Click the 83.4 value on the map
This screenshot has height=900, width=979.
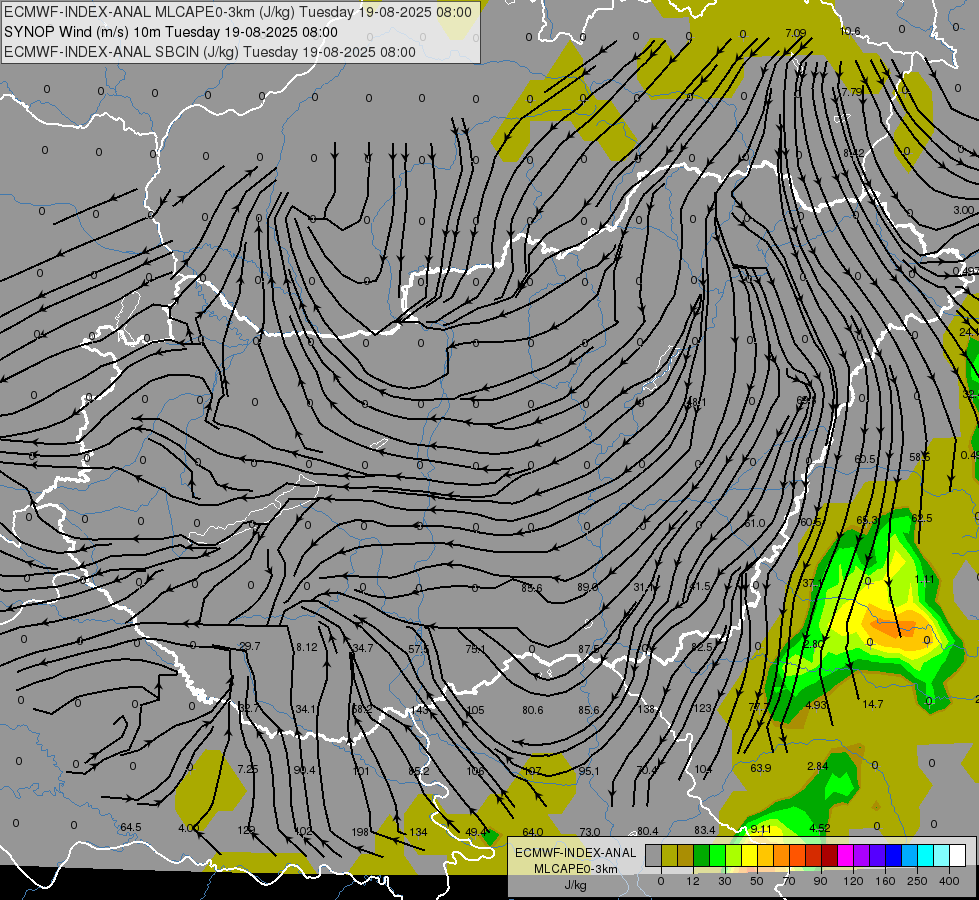pyautogui.click(x=704, y=830)
